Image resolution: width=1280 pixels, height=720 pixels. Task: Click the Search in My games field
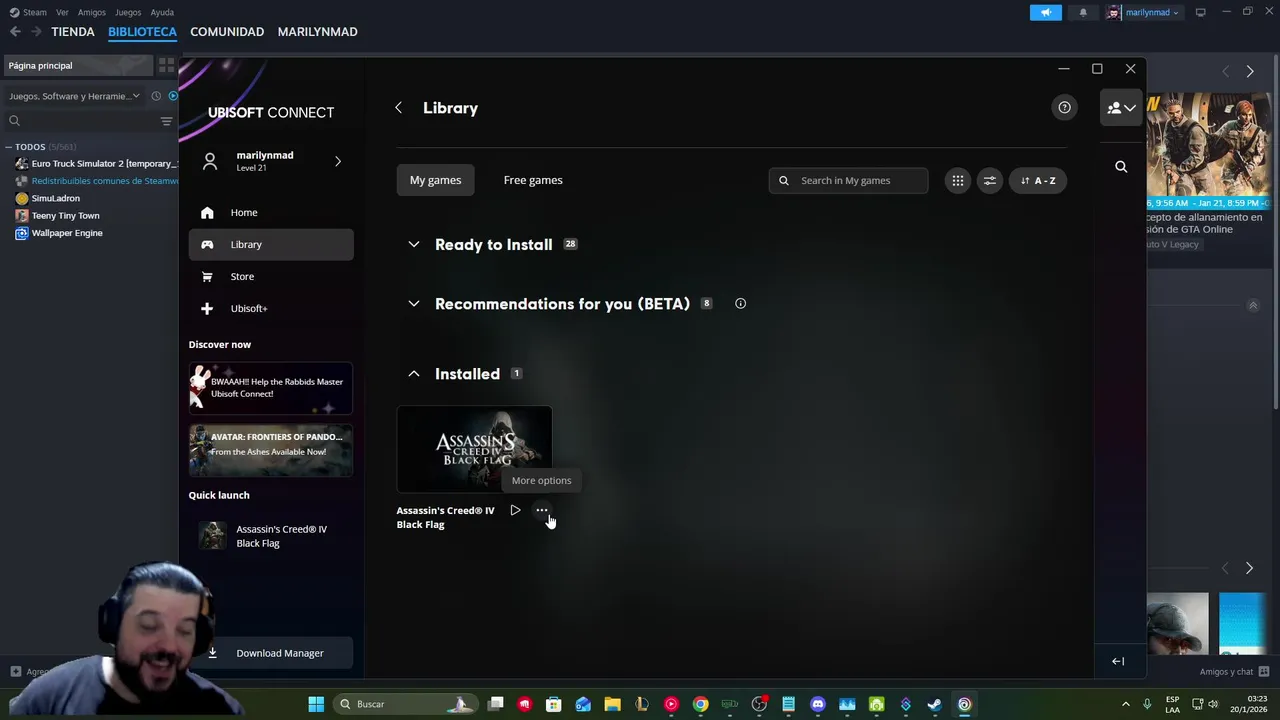(848, 181)
